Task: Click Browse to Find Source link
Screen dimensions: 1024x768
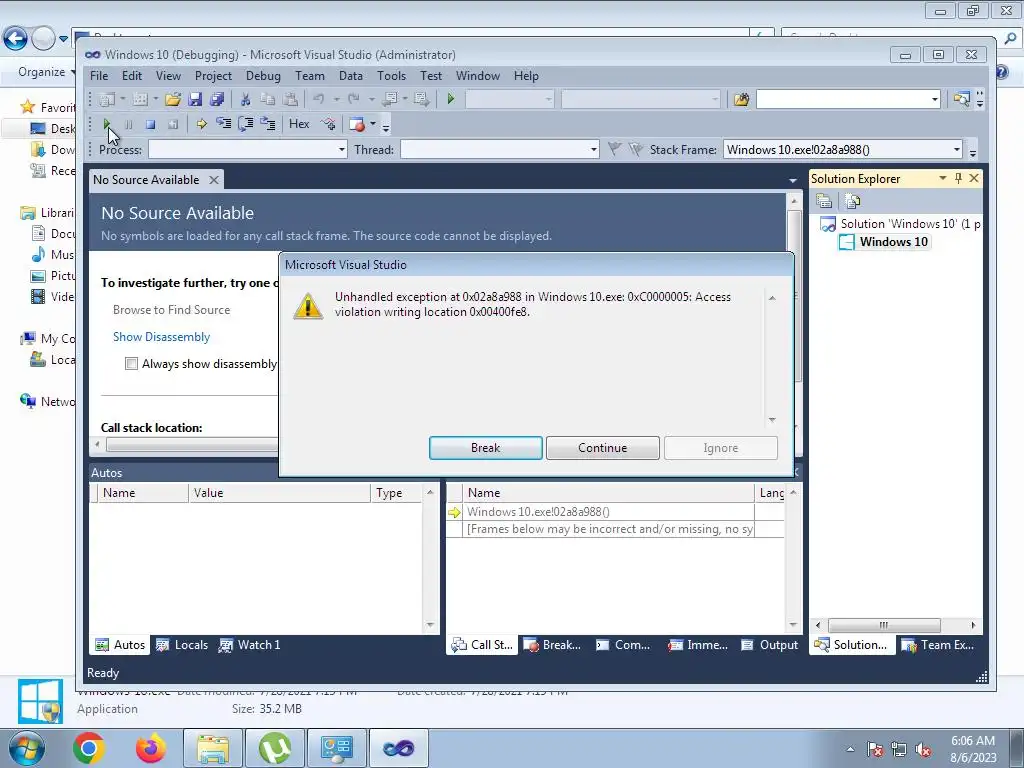Action: [x=171, y=310]
